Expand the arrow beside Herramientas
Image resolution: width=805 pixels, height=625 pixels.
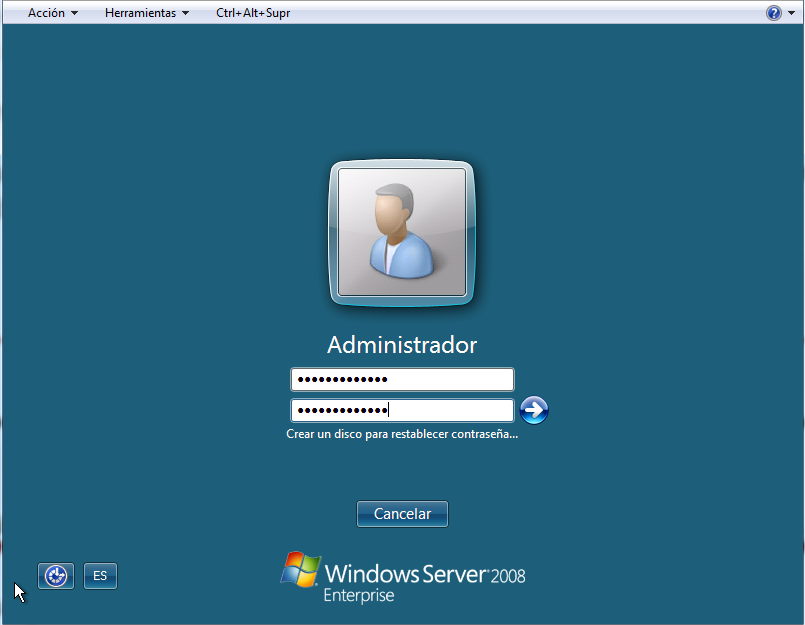(185, 14)
